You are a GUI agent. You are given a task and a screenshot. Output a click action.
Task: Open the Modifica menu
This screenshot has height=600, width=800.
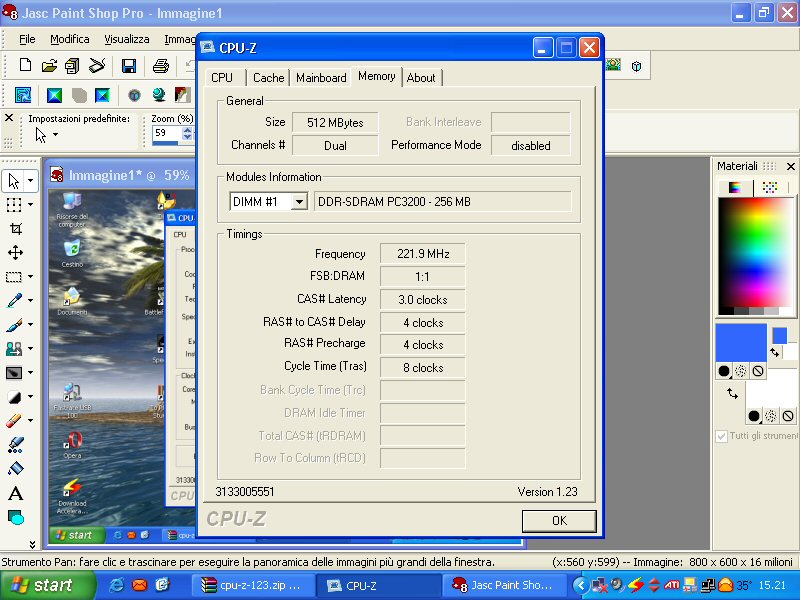[x=70, y=39]
